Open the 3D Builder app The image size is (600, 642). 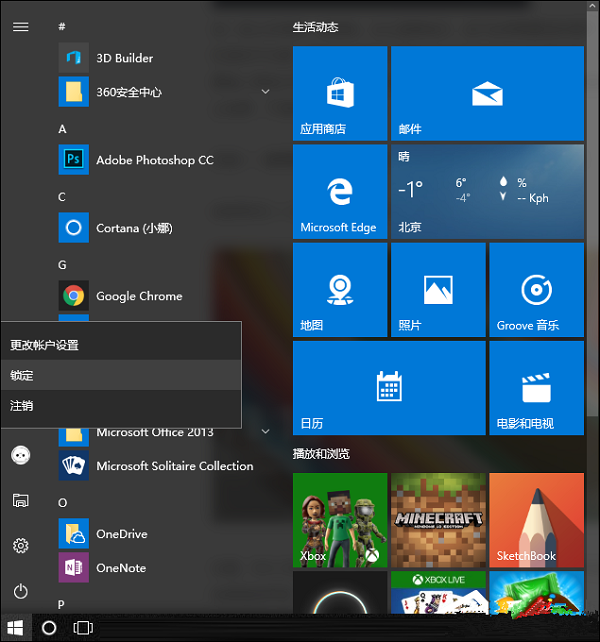[124, 58]
